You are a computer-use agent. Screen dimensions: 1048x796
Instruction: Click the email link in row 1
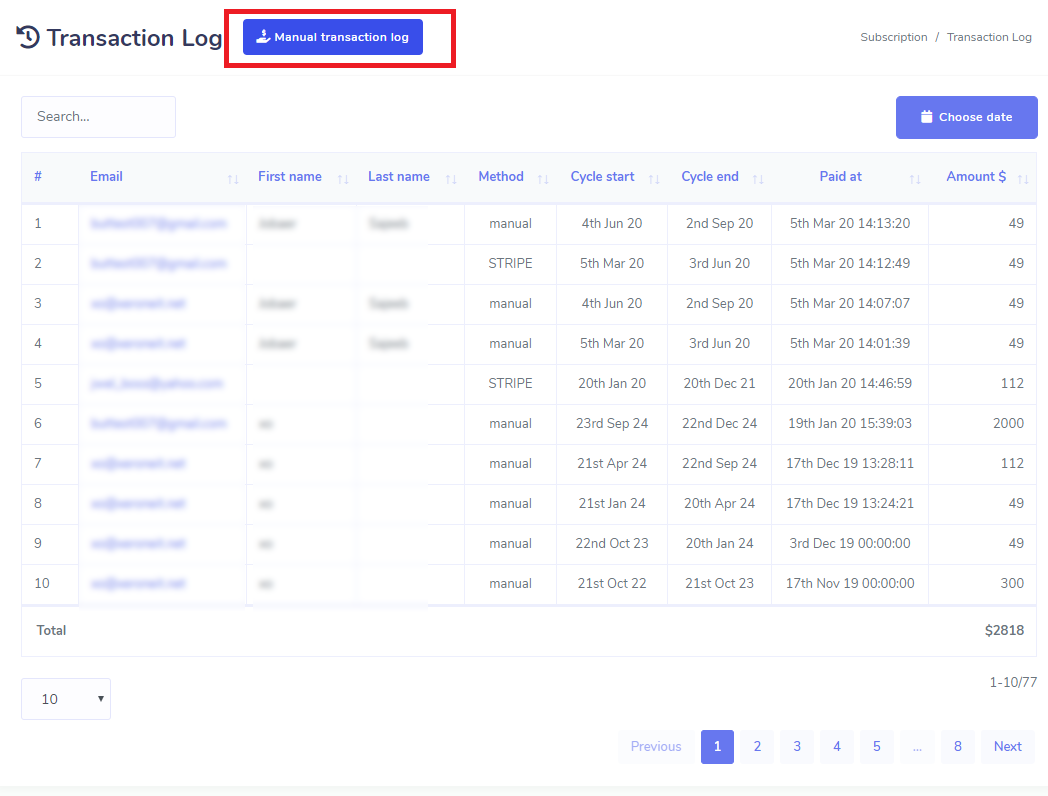click(158, 223)
